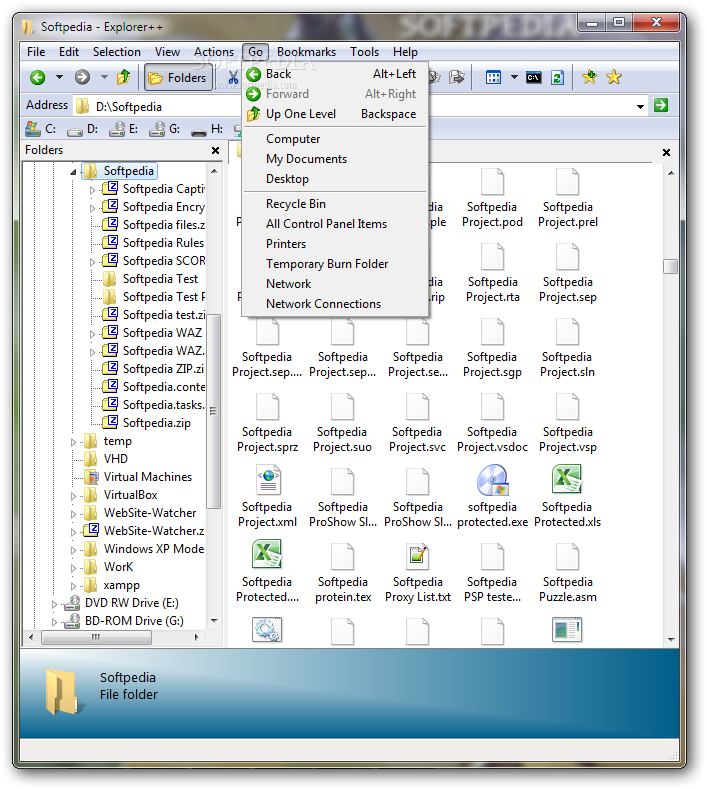Viewport: 707px width, 789px height.
Task: Select Softpedia Puzzle.asm file icon
Action: click(568, 556)
